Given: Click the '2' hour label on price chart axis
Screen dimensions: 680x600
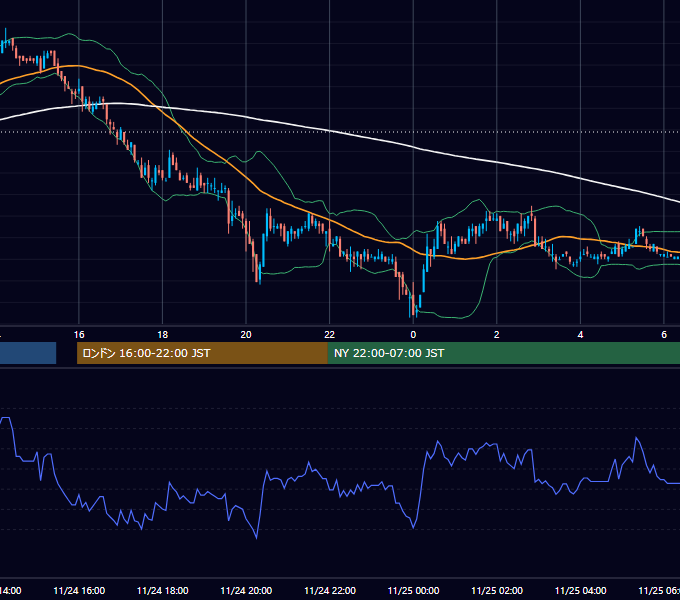Looking at the screenshot, I should (497, 335).
